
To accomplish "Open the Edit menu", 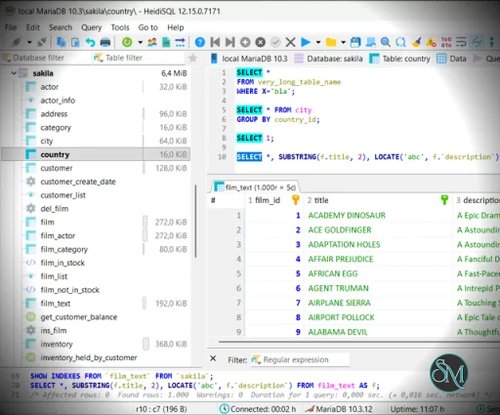I will (33, 27).
